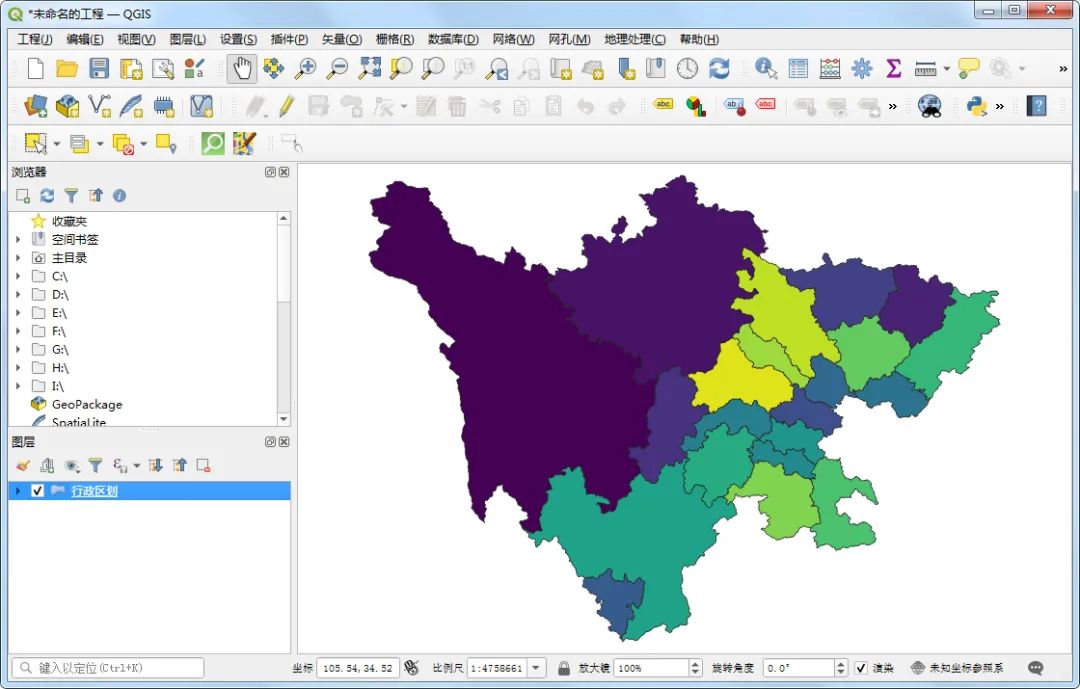The image size is (1080, 689).
Task: Select the Pan Map hand tool
Action: tap(242, 68)
